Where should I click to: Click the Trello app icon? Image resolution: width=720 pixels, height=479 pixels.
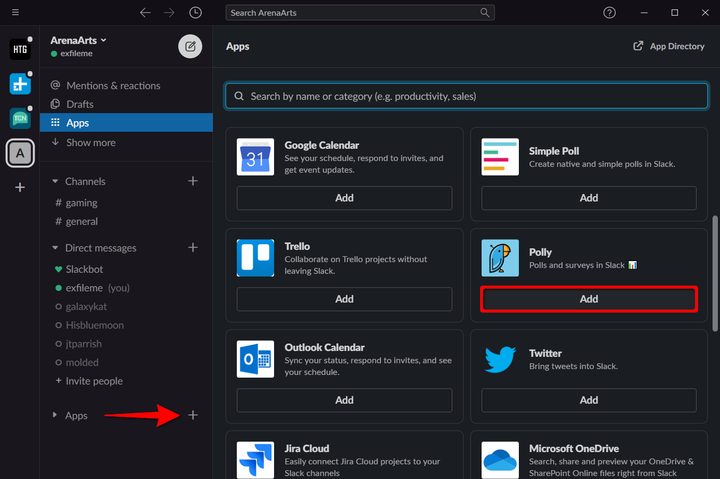click(255, 258)
